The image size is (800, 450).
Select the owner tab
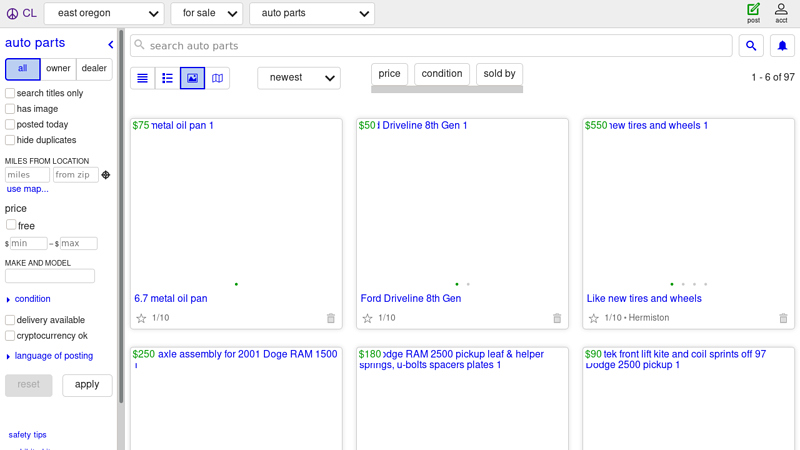58,69
